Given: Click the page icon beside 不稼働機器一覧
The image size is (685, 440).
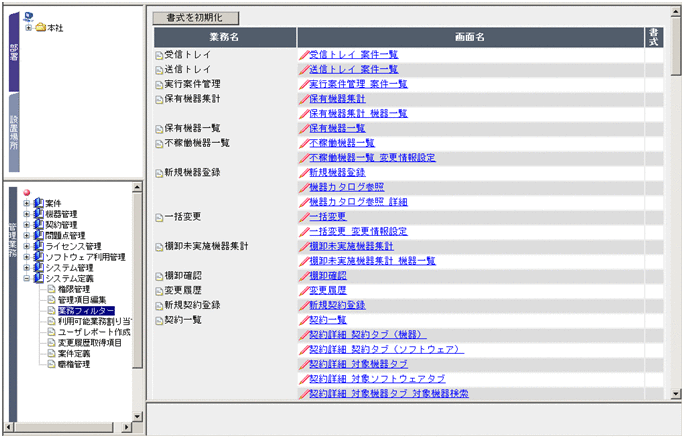Looking at the screenshot, I should coord(159,144).
